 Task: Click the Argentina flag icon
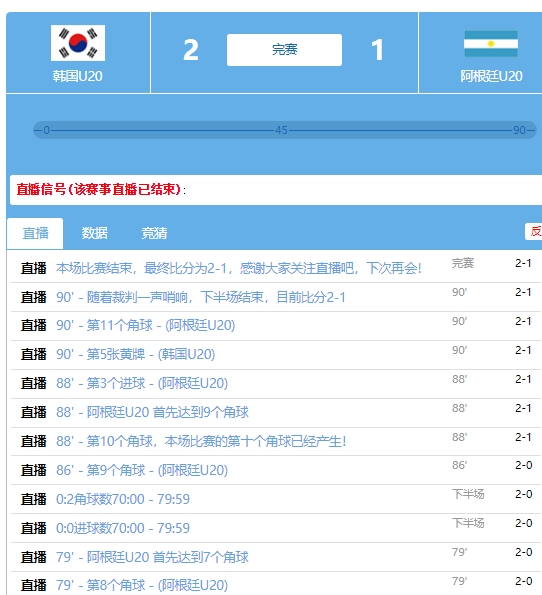point(491,44)
